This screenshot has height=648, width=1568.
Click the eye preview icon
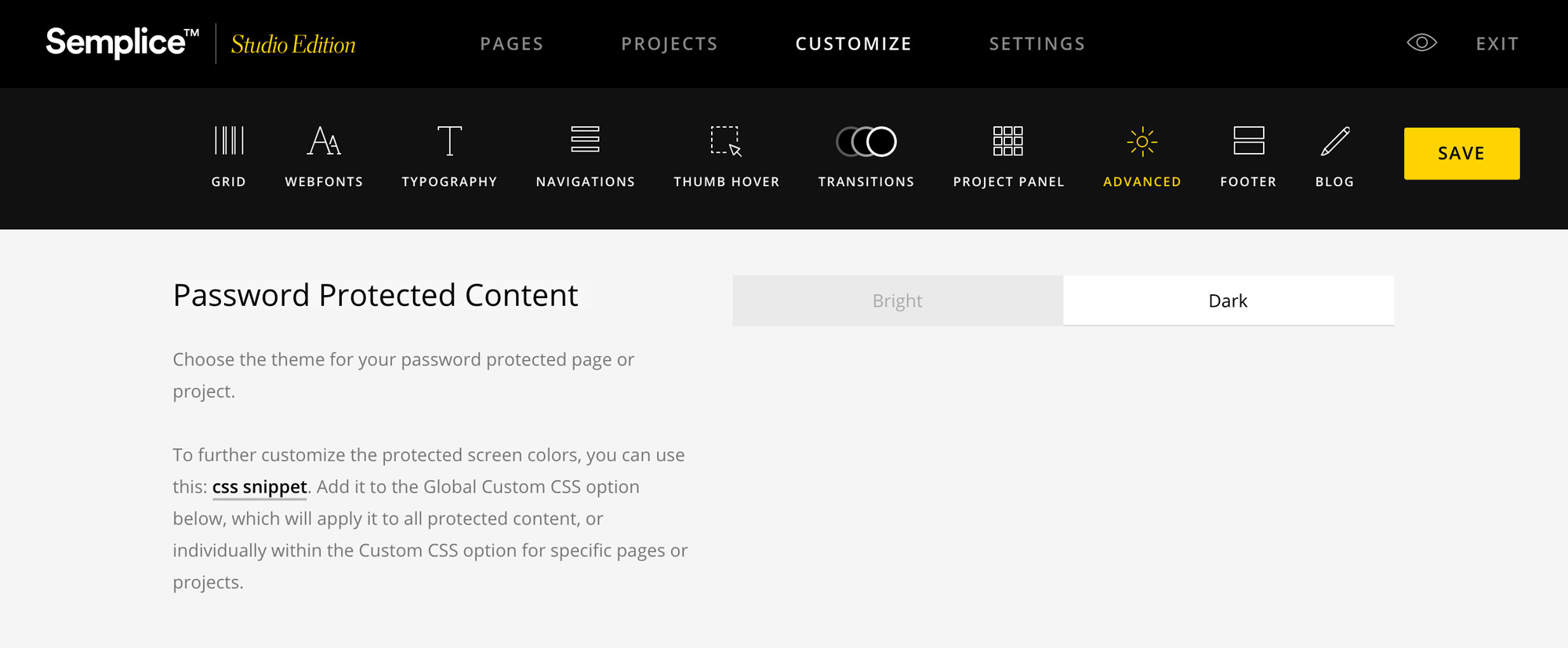click(1421, 43)
